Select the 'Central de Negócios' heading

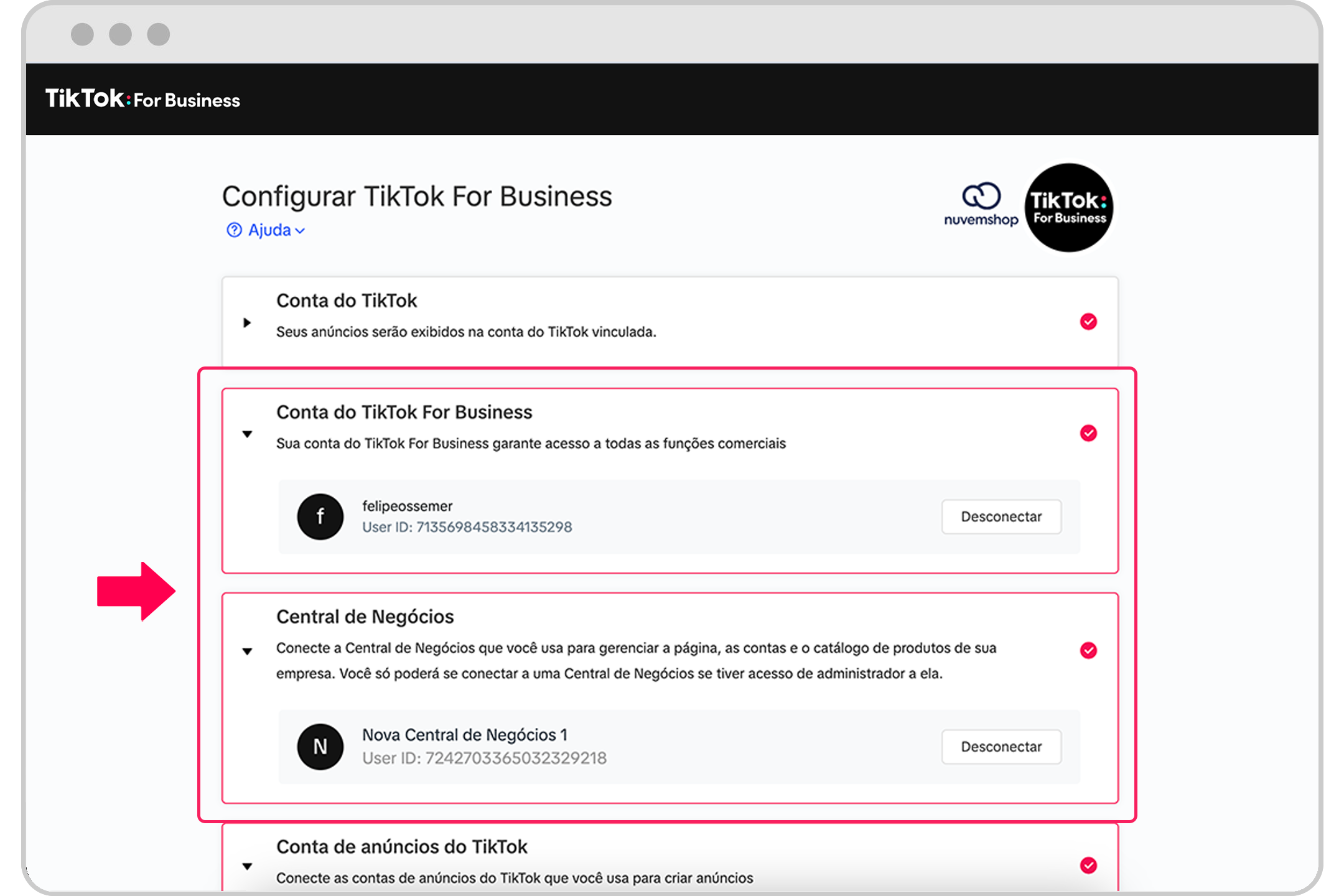coord(365,617)
